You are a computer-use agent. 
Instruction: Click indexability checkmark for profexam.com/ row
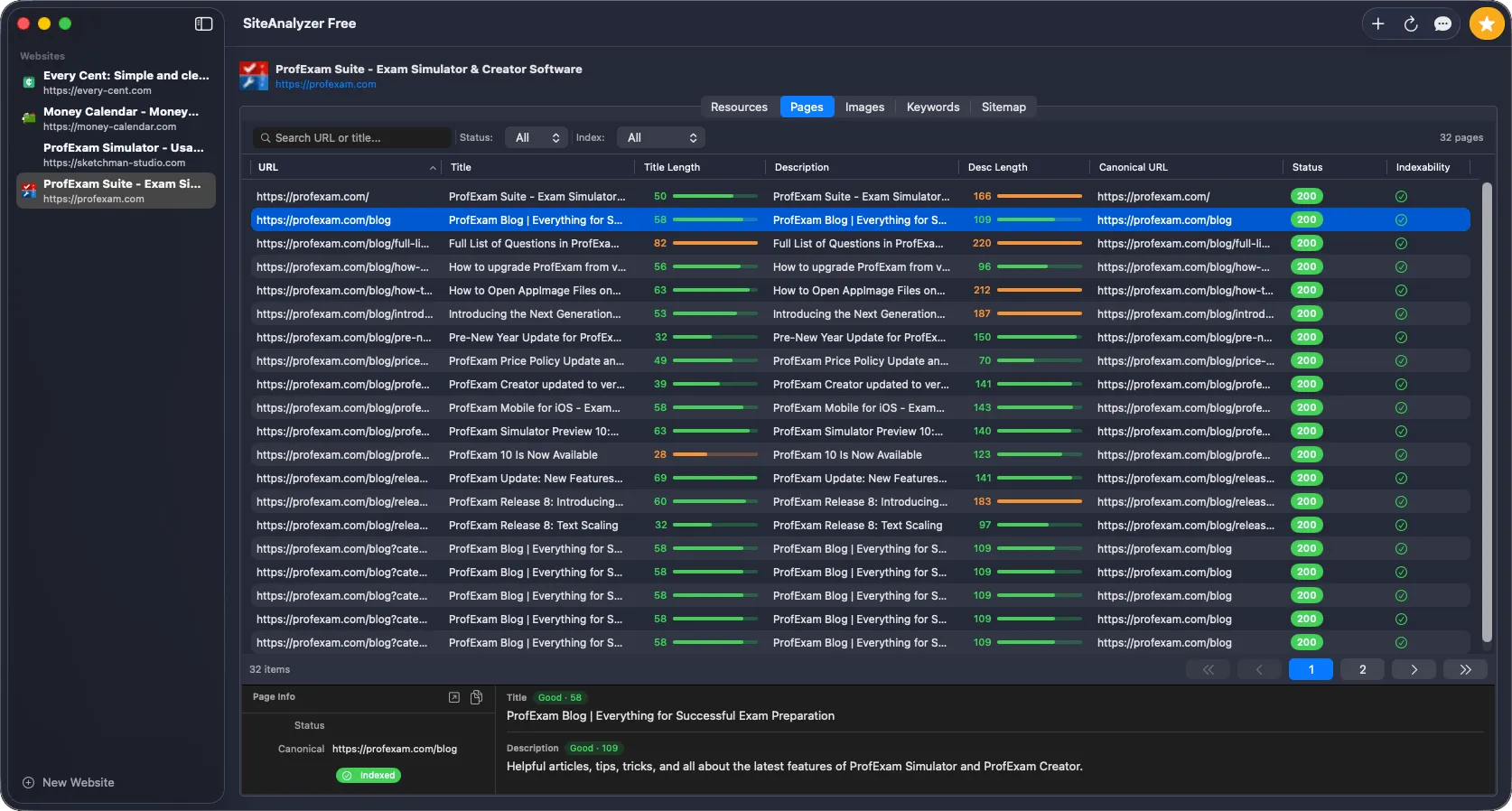[x=1401, y=196]
